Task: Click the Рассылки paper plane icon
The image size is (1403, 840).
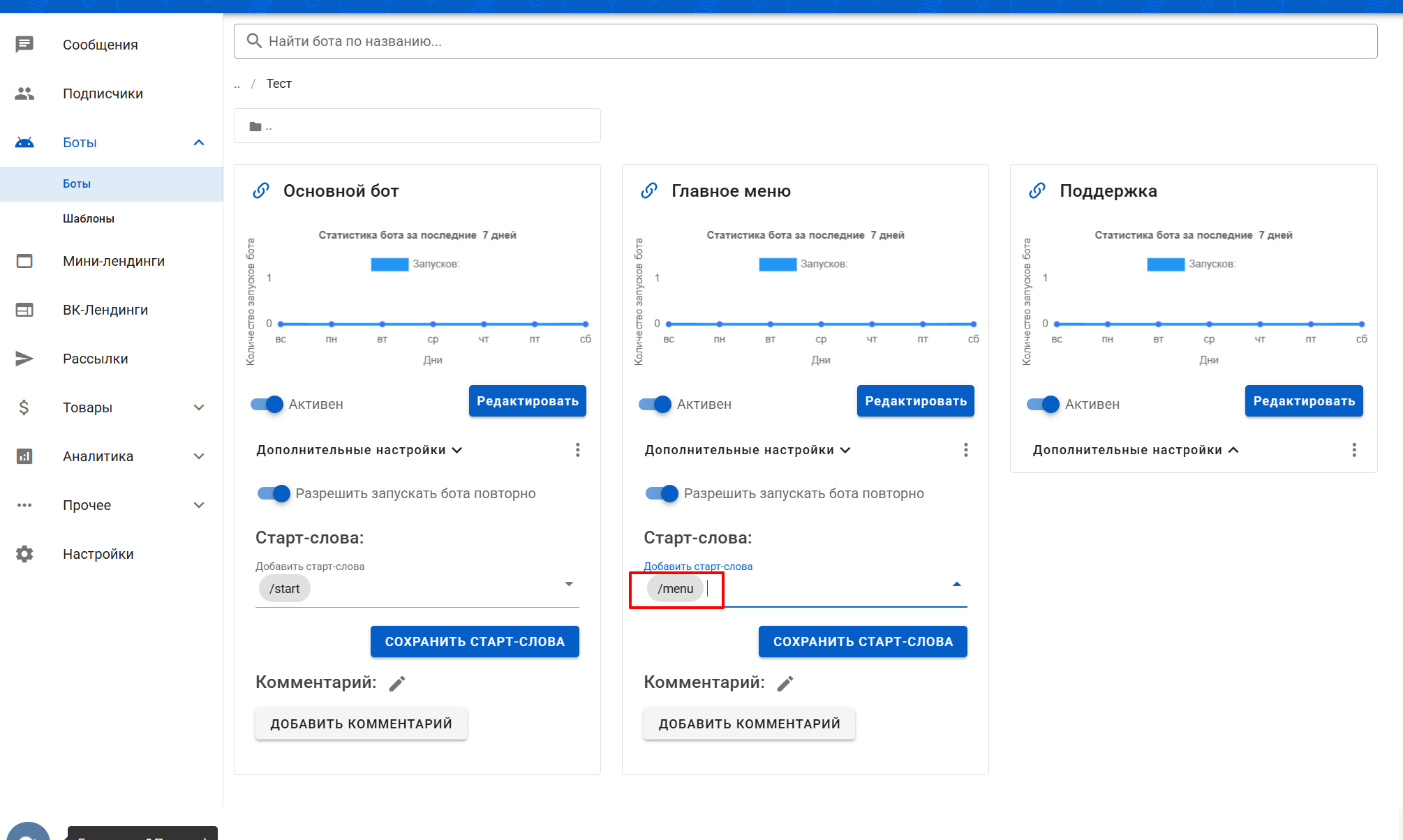Action: click(x=24, y=359)
